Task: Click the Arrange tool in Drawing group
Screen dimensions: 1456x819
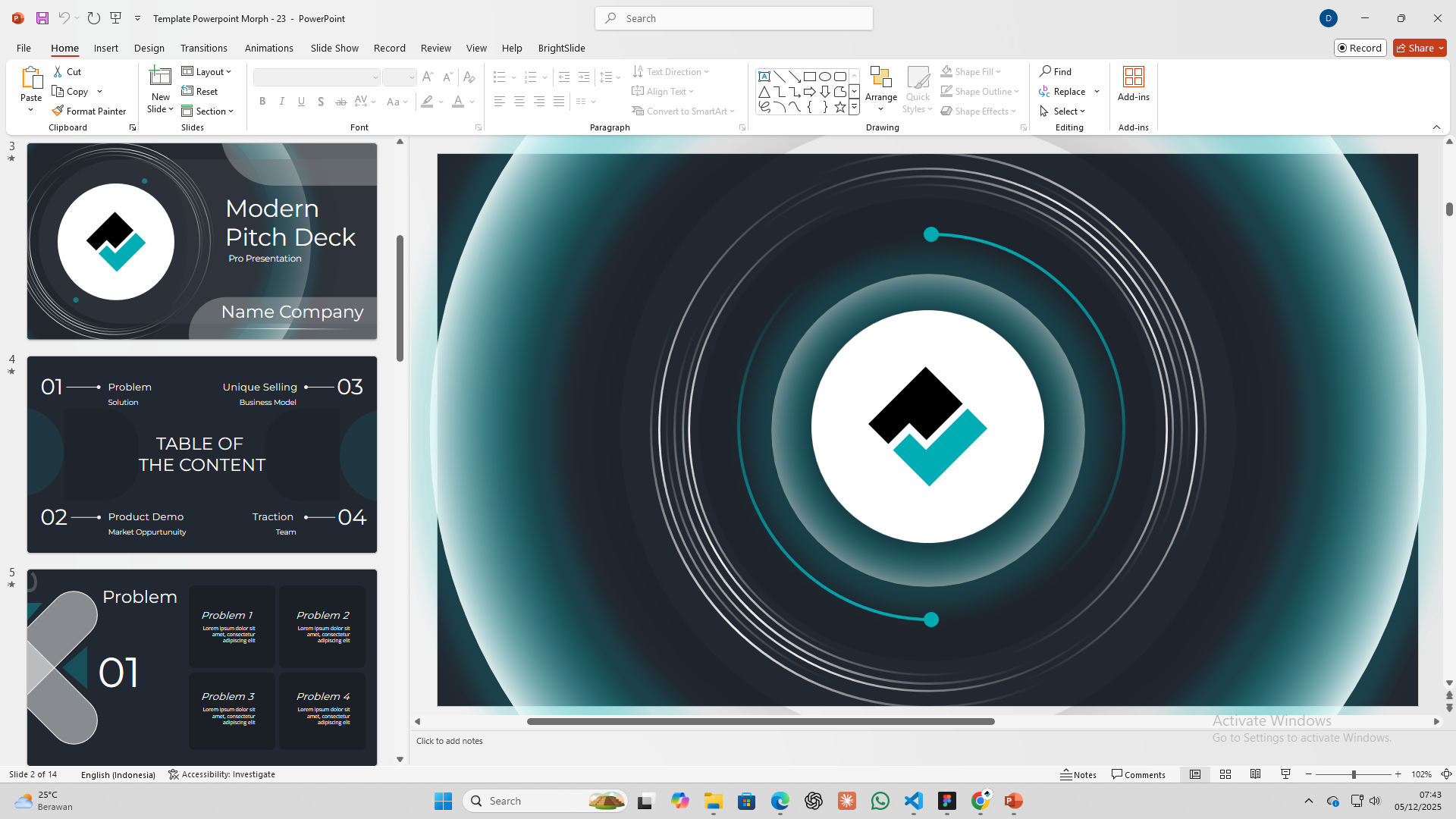Action: tap(880, 89)
